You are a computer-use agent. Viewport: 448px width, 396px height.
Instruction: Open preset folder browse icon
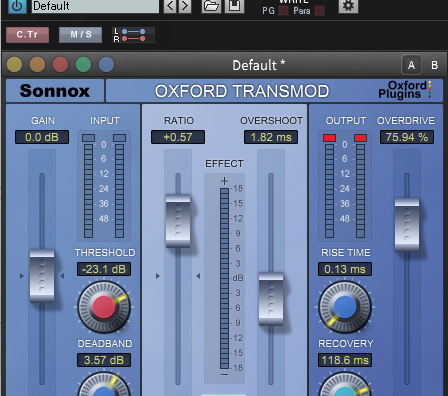pyautogui.click(x=211, y=6)
